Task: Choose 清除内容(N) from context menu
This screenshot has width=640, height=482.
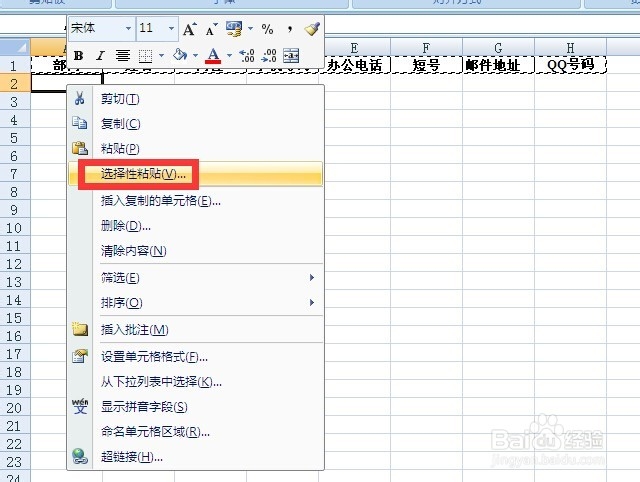Action: pyautogui.click(x=195, y=251)
